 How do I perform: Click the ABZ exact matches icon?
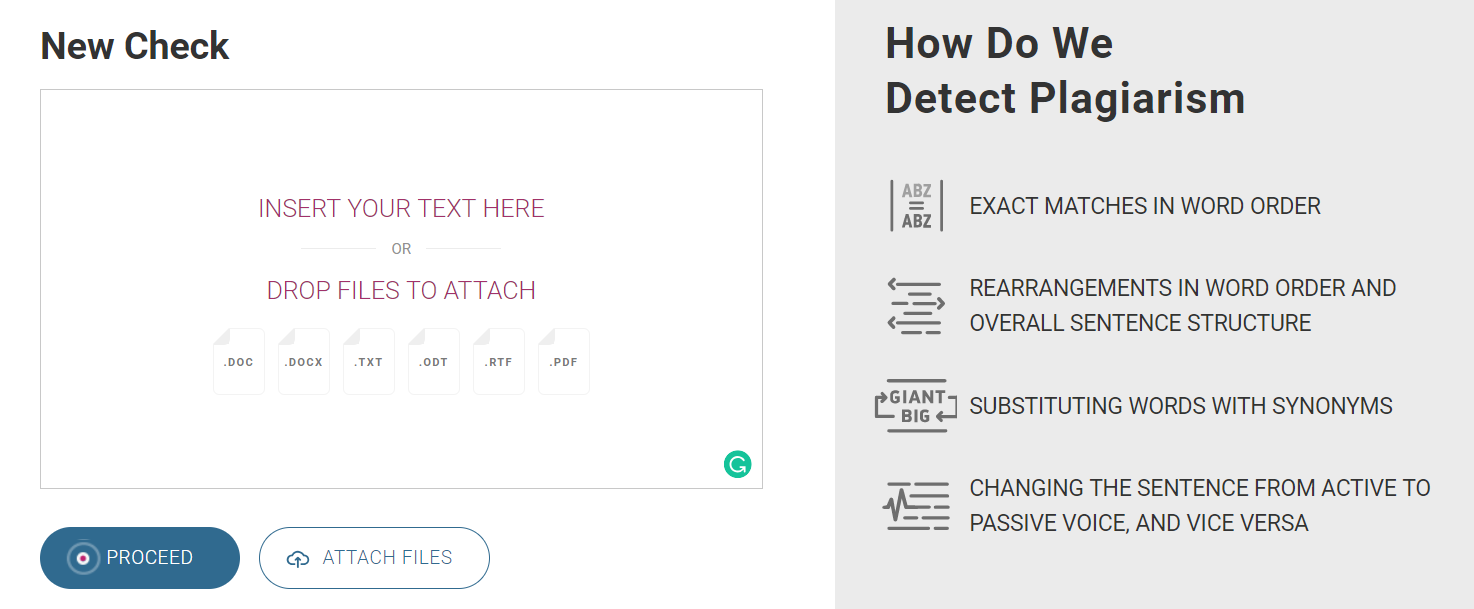click(x=917, y=206)
